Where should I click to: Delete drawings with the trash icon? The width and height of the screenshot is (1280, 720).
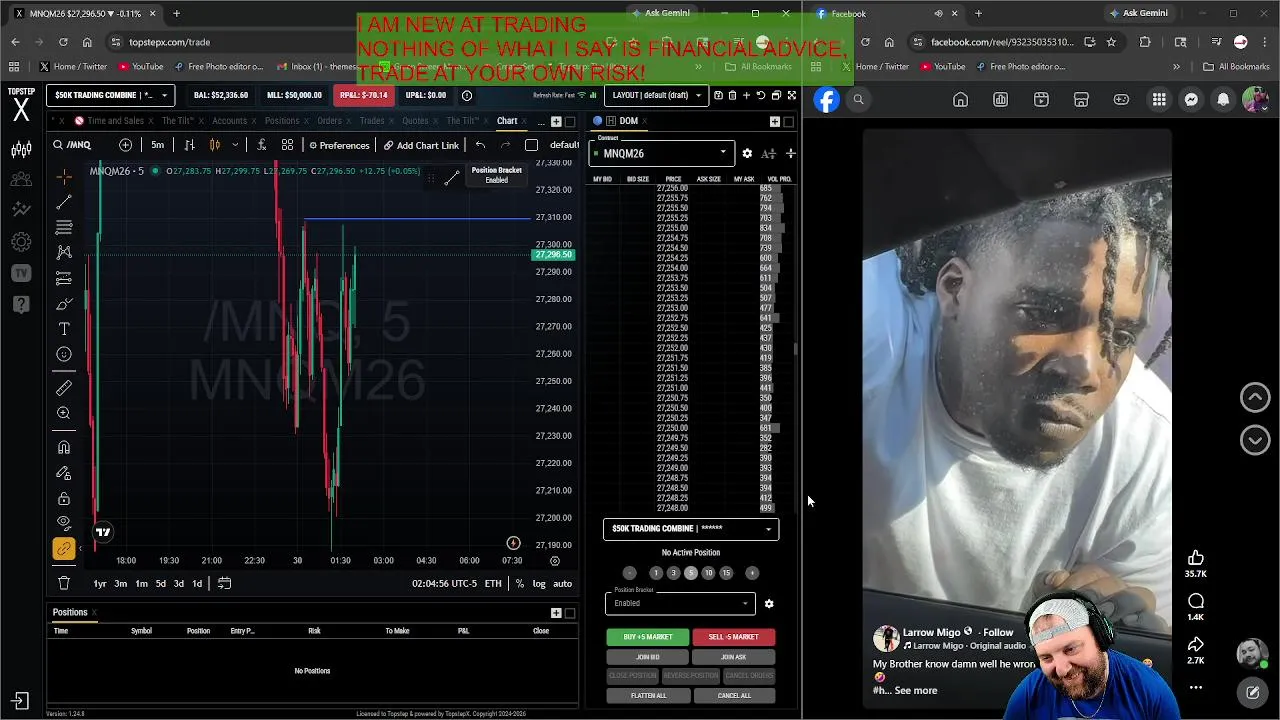point(64,583)
